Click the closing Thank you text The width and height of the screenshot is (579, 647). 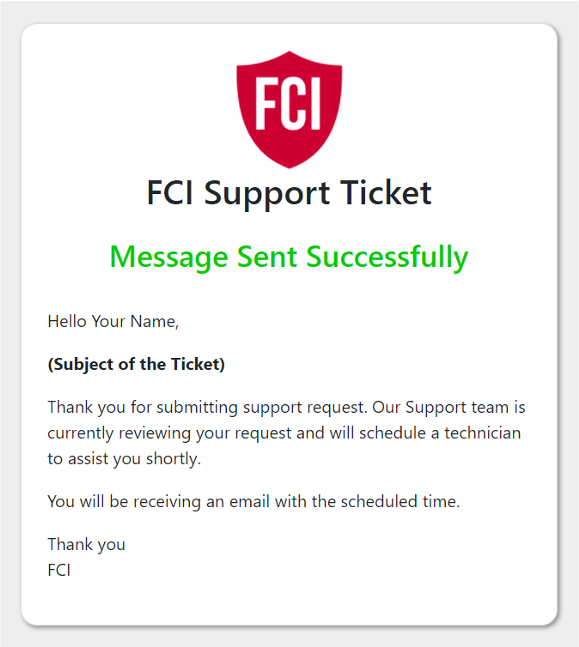tap(86, 545)
